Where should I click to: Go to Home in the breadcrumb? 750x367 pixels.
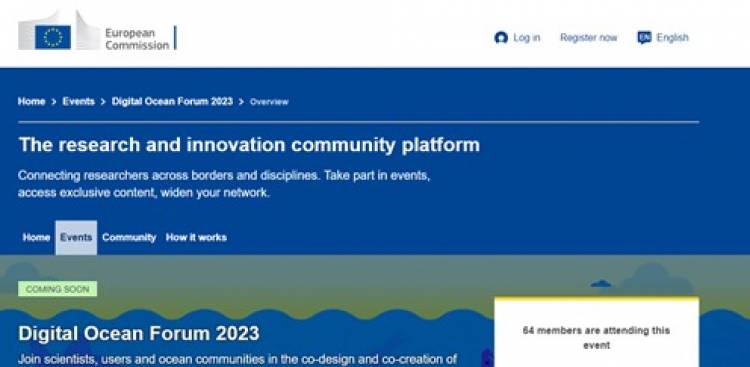(x=32, y=101)
